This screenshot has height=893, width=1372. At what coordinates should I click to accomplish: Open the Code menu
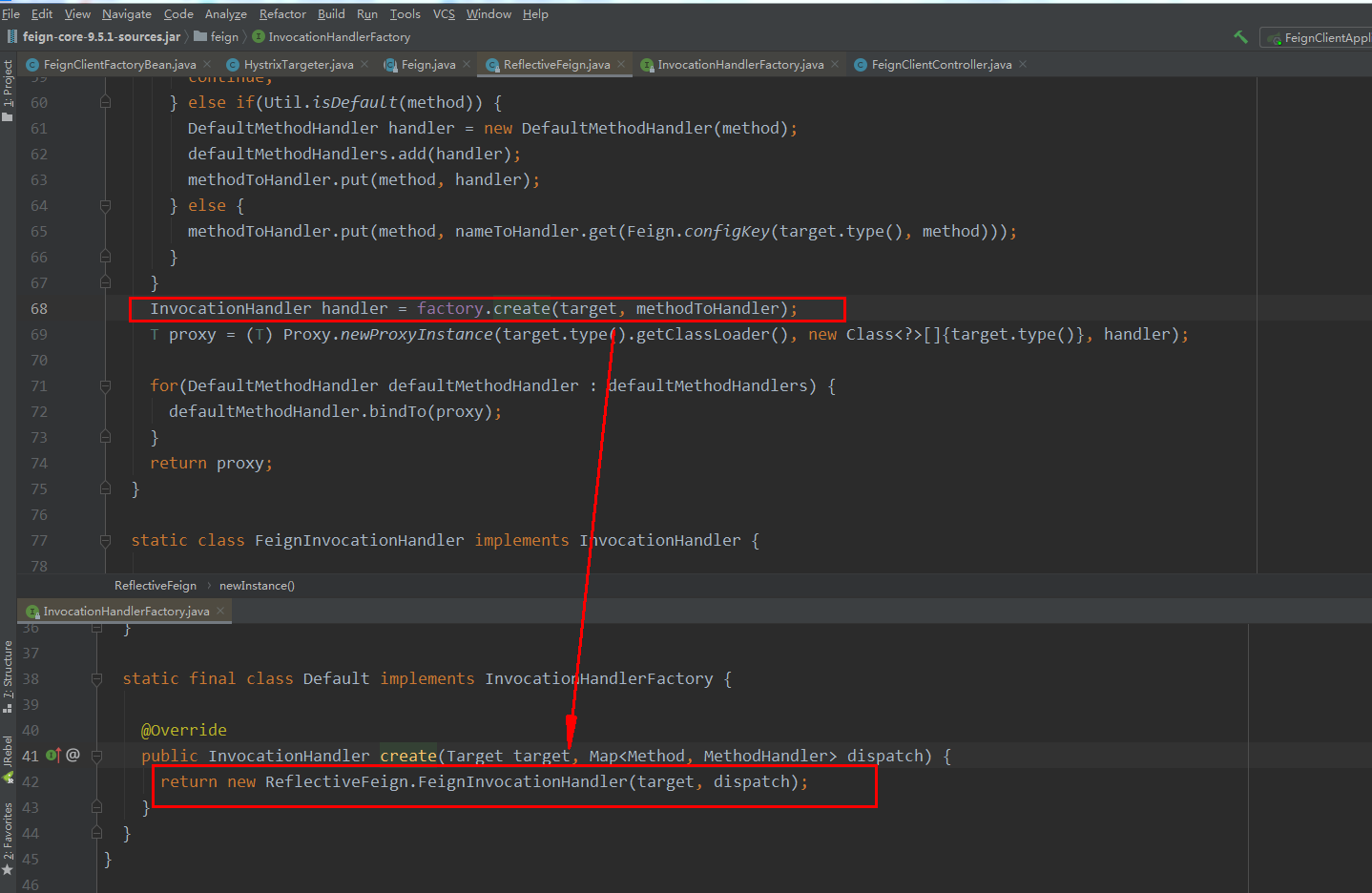[178, 14]
